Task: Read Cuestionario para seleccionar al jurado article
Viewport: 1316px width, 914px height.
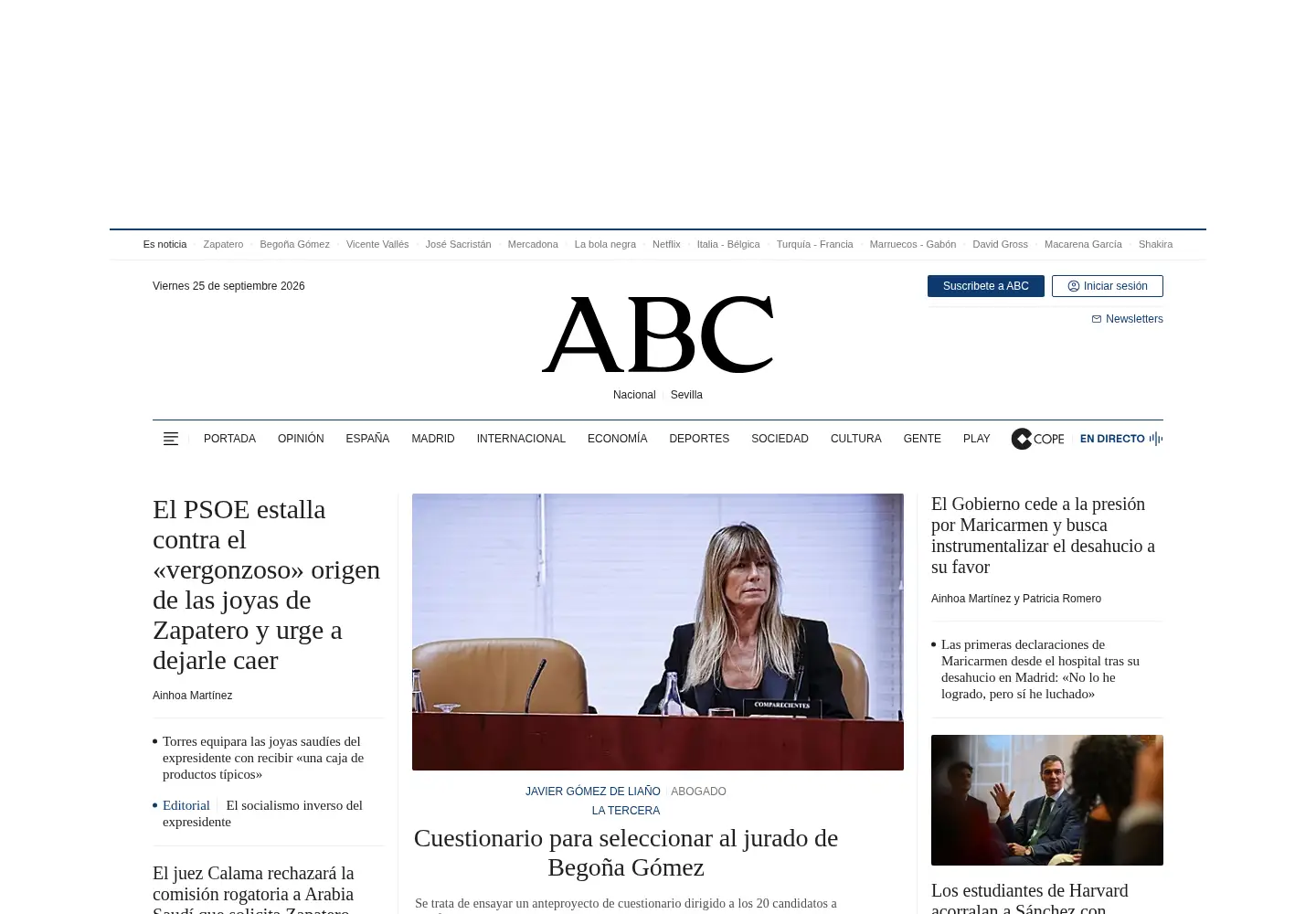Action: 626,852
